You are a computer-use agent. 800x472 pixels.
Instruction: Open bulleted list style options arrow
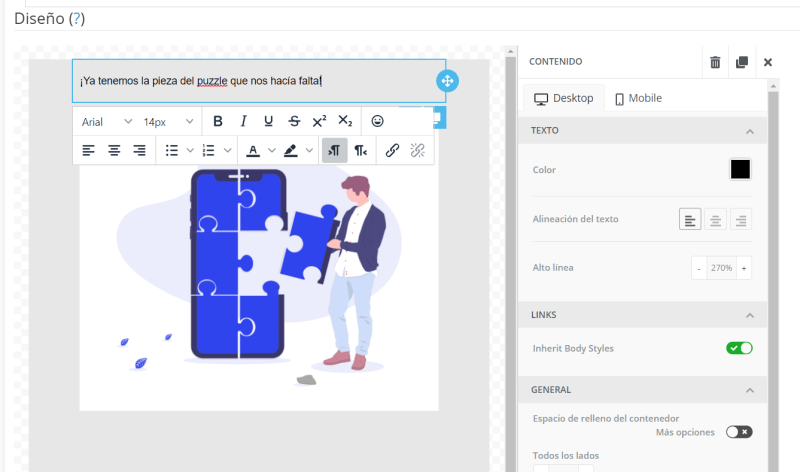click(x=190, y=151)
